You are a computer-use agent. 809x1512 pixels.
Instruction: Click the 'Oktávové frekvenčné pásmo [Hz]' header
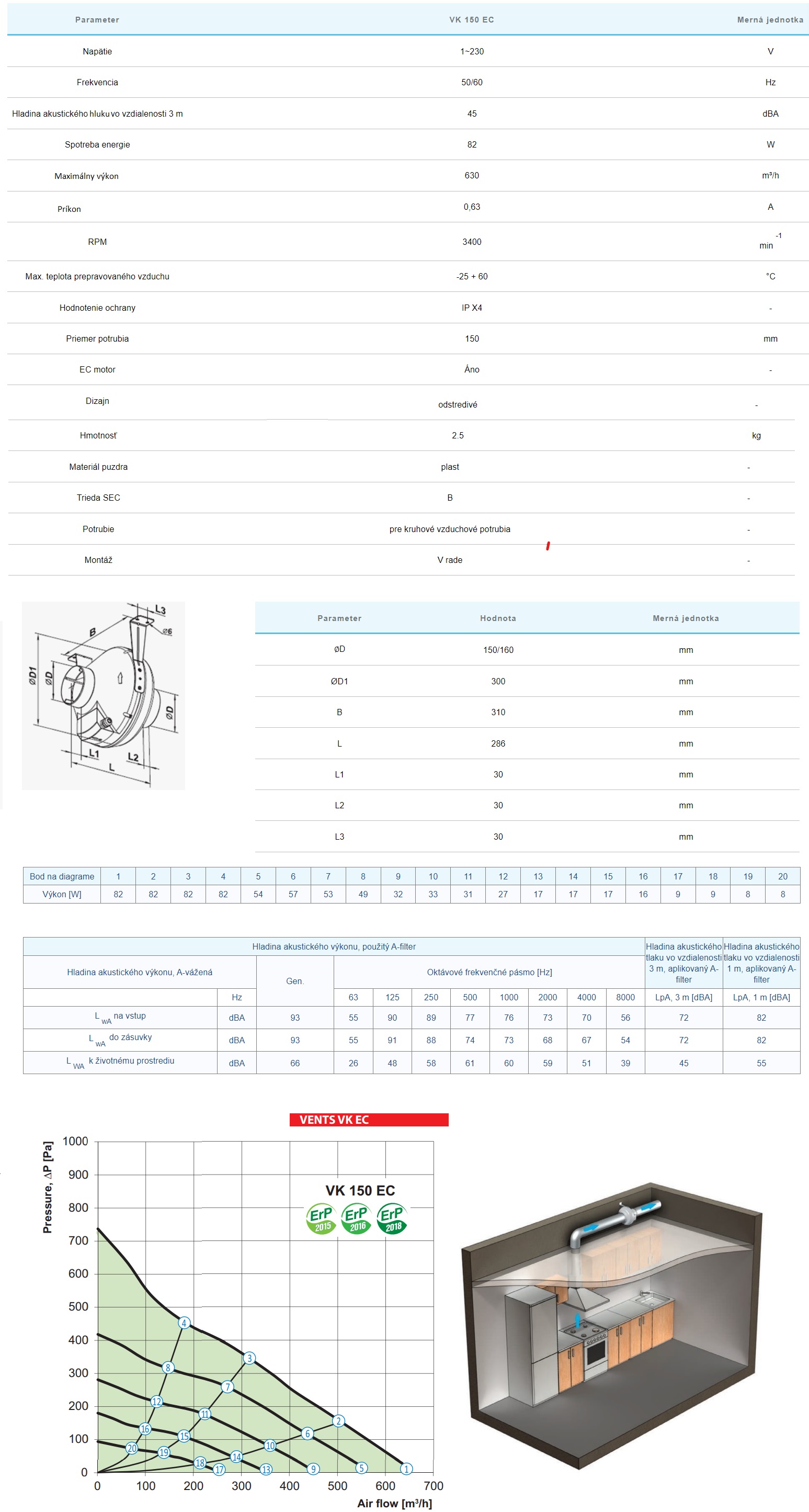pyautogui.click(x=488, y=972)
